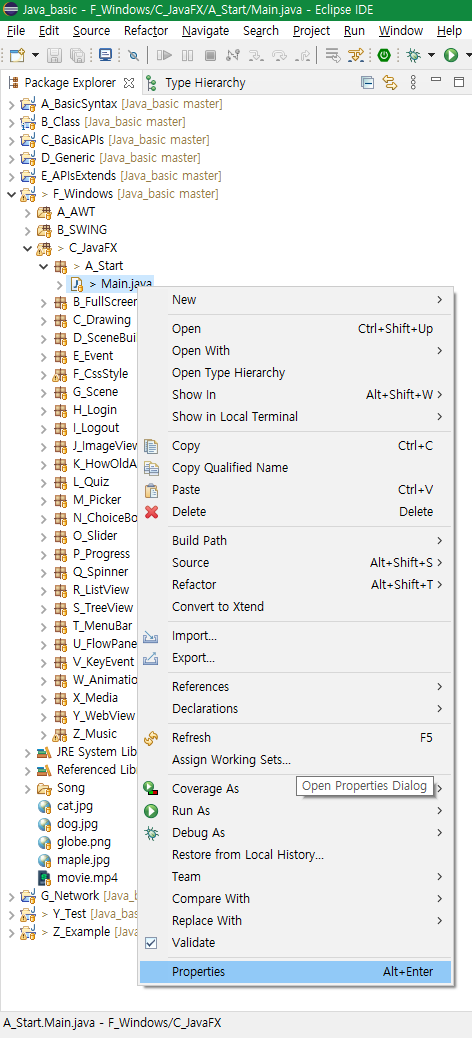Viewport: 472px width, 1038px height.
Task: Choose Copy in context menu
Action: click(x=295, y=446)
